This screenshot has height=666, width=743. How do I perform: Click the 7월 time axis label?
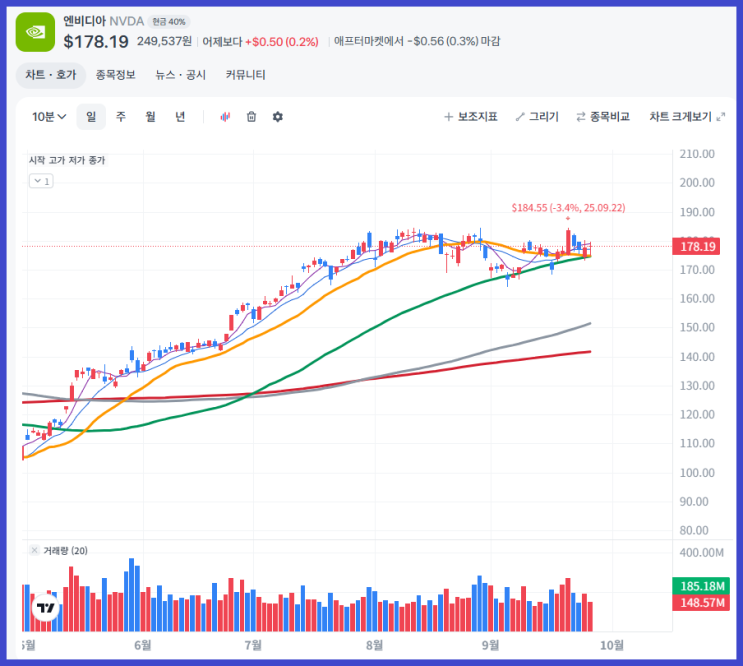[253, 645]
